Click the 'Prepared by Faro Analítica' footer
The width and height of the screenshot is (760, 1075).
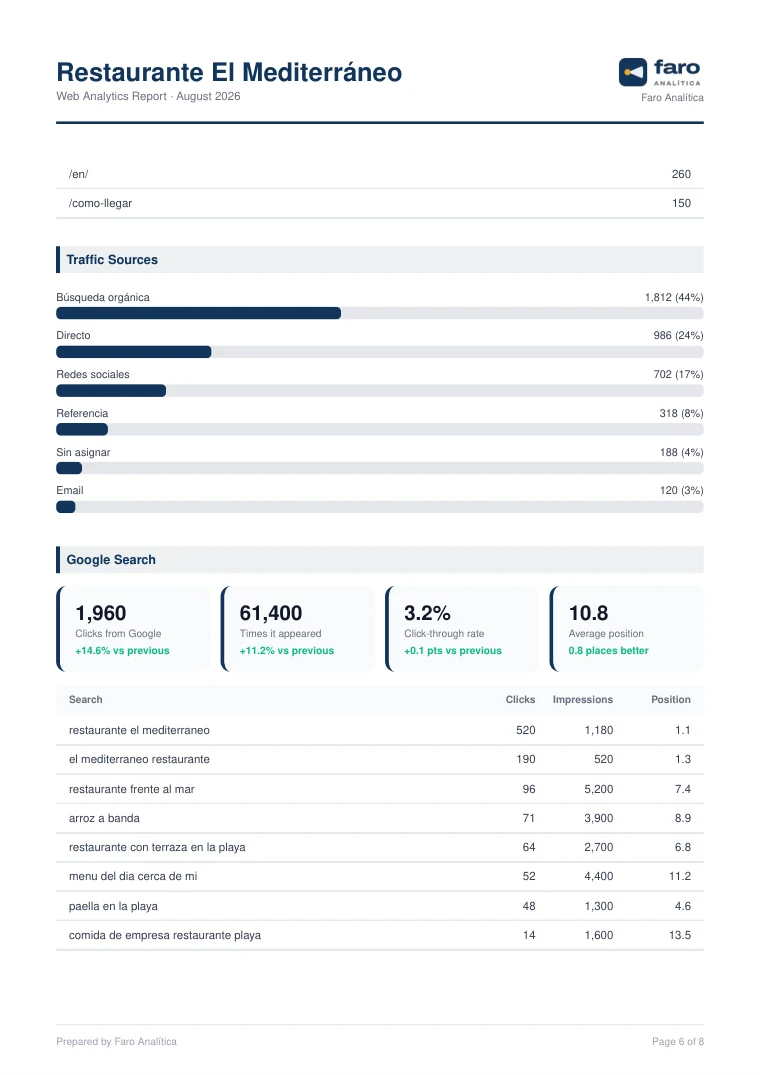[x=117, y=1041]
